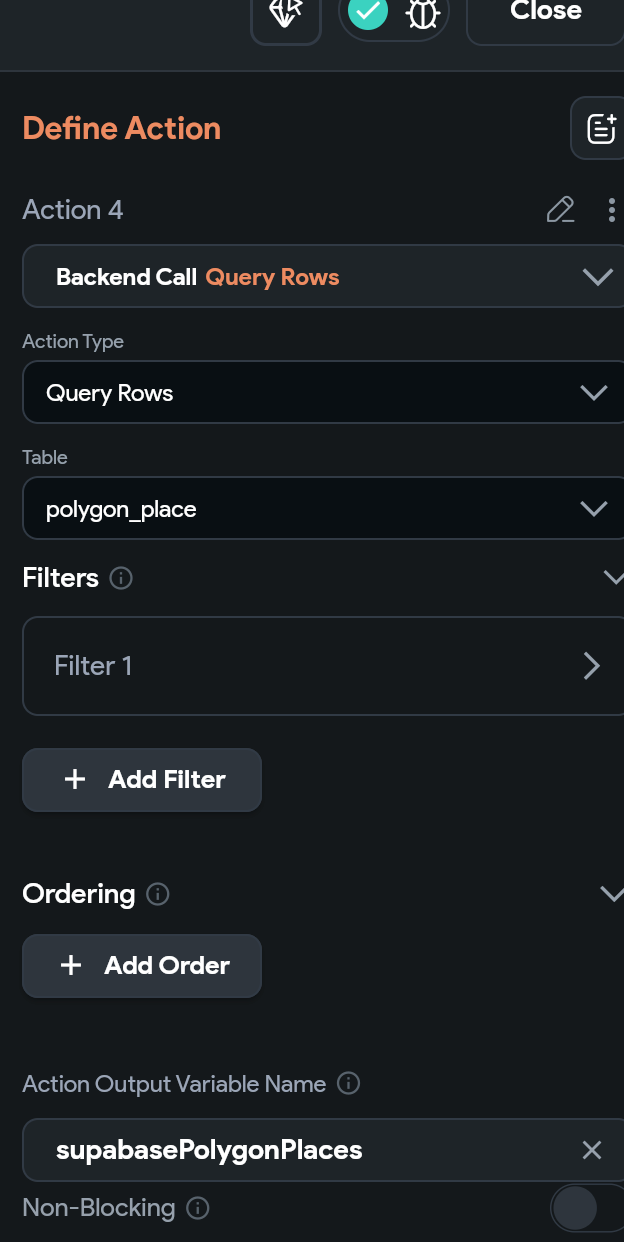Click the pencil icon to rename Action 4

560,210
